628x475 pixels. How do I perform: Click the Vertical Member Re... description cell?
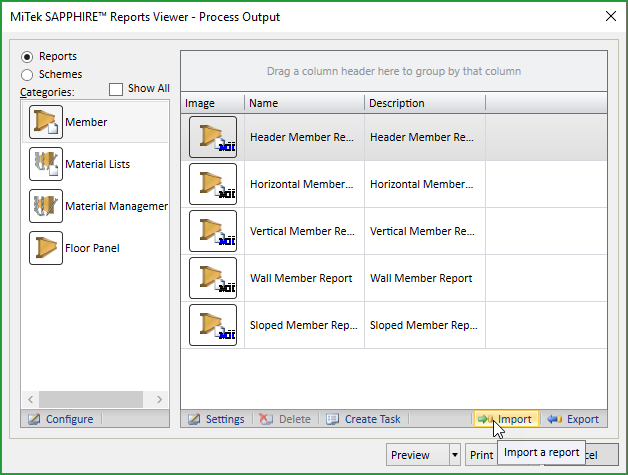pos(425,231)
